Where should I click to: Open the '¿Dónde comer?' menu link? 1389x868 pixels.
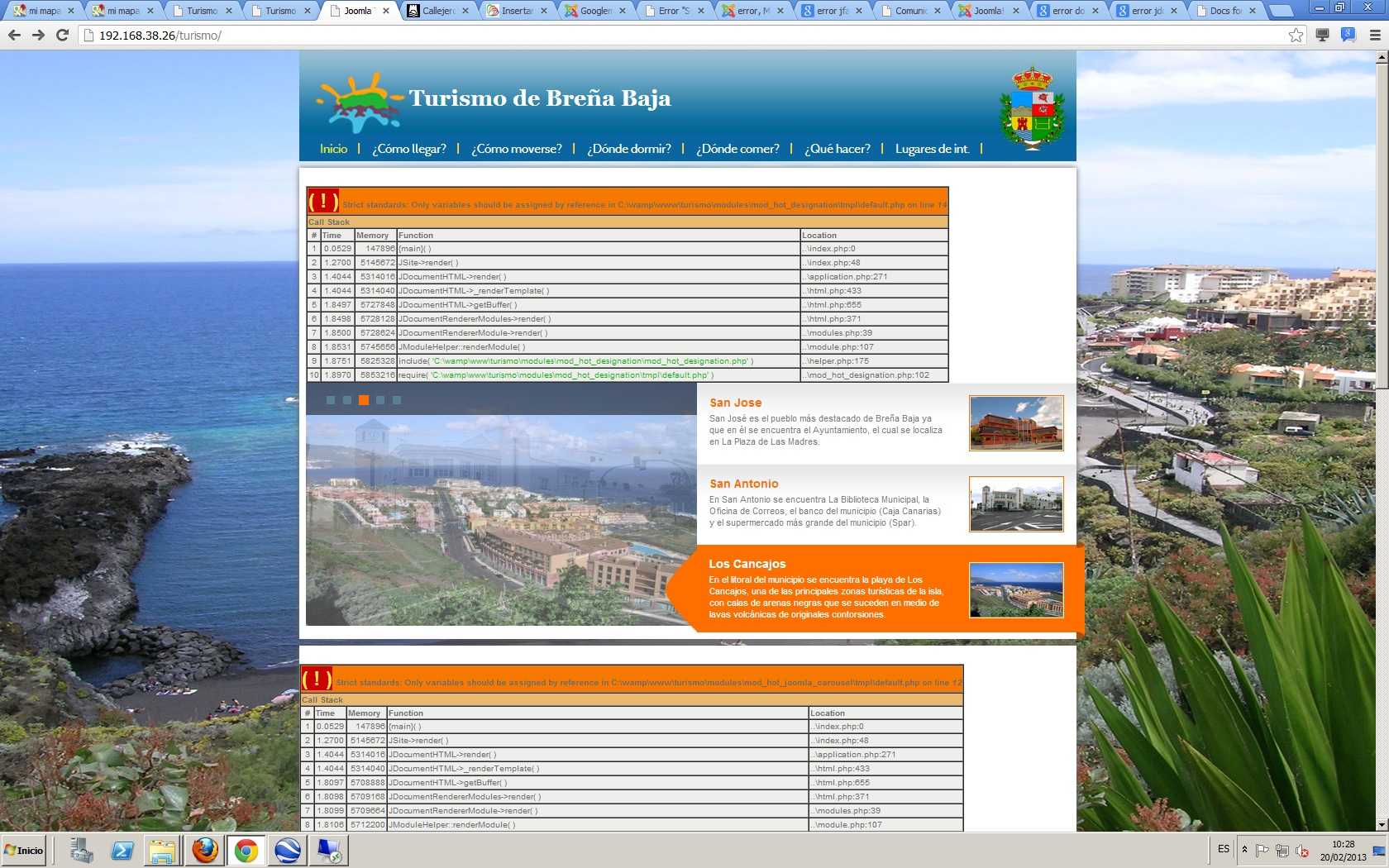pyautogui.click(x=737, y=149)
